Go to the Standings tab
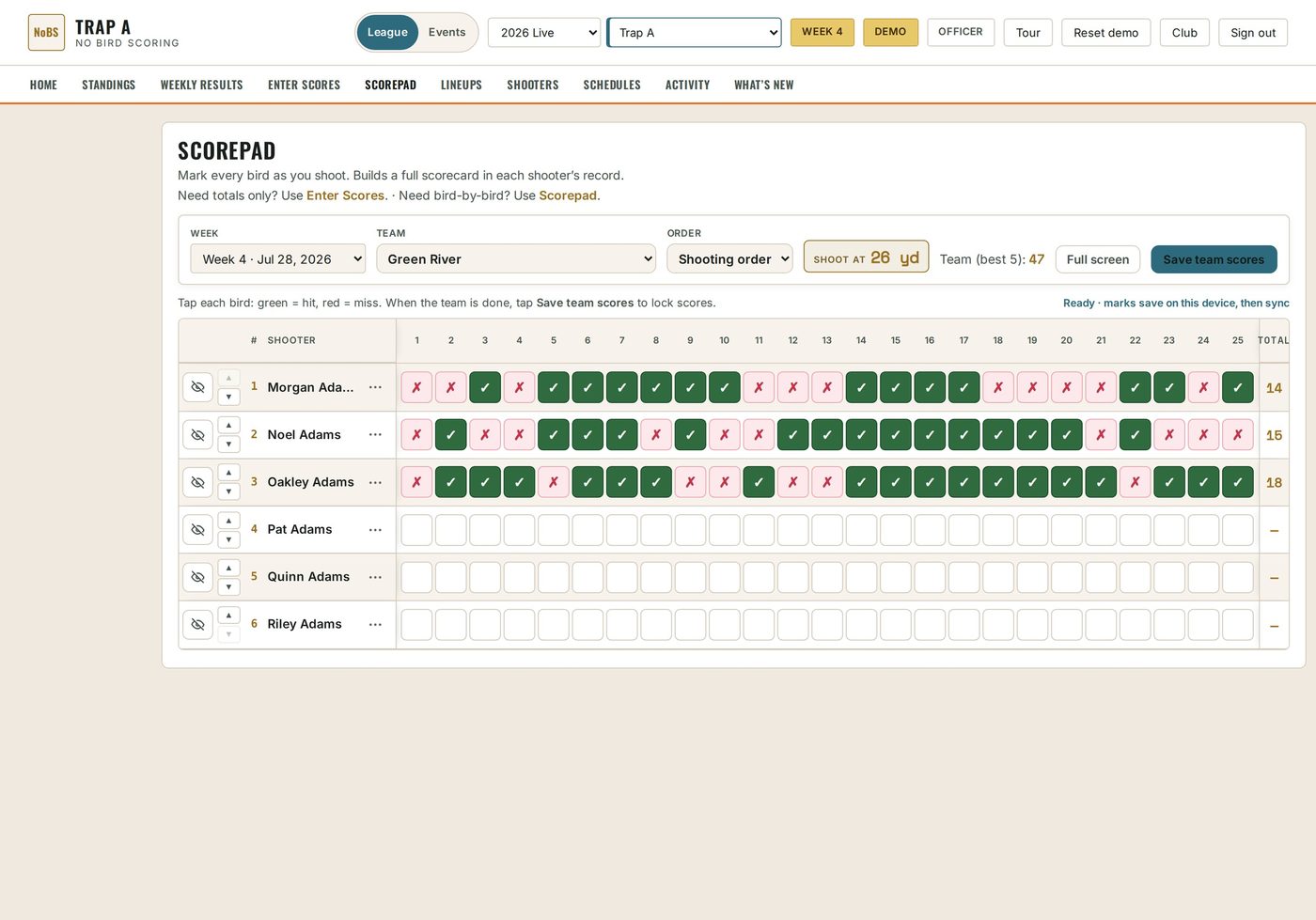This screenshot has width=1316, height=920. [x=109, y=85]
